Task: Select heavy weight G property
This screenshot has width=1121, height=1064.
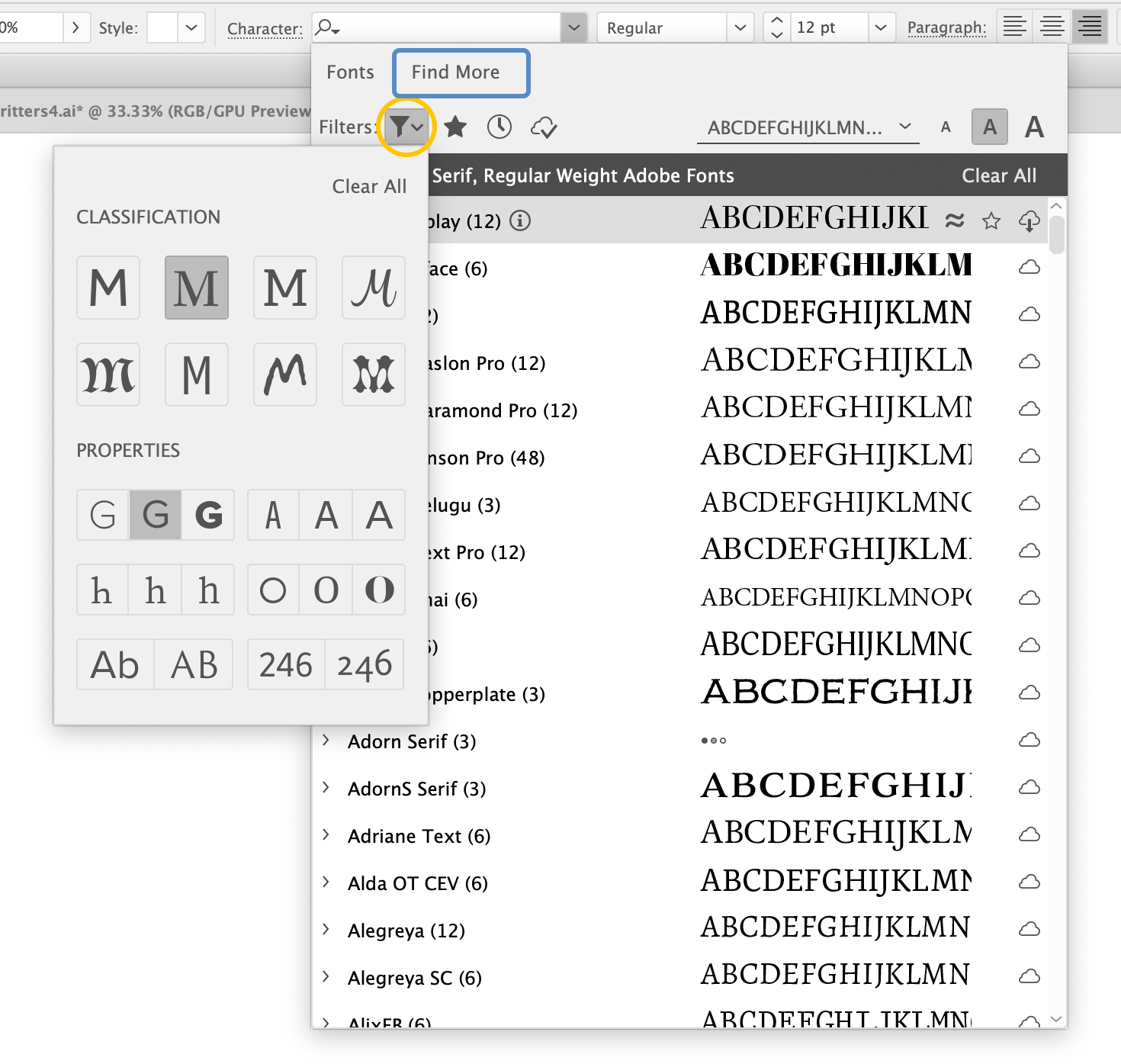Action: [x=208, y=515]
